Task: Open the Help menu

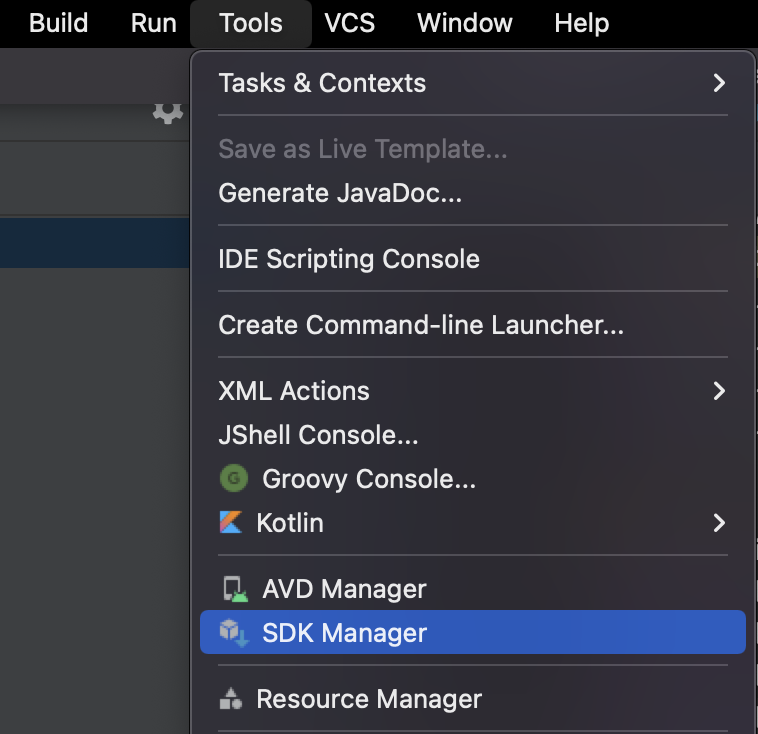Action: point(582,23)
